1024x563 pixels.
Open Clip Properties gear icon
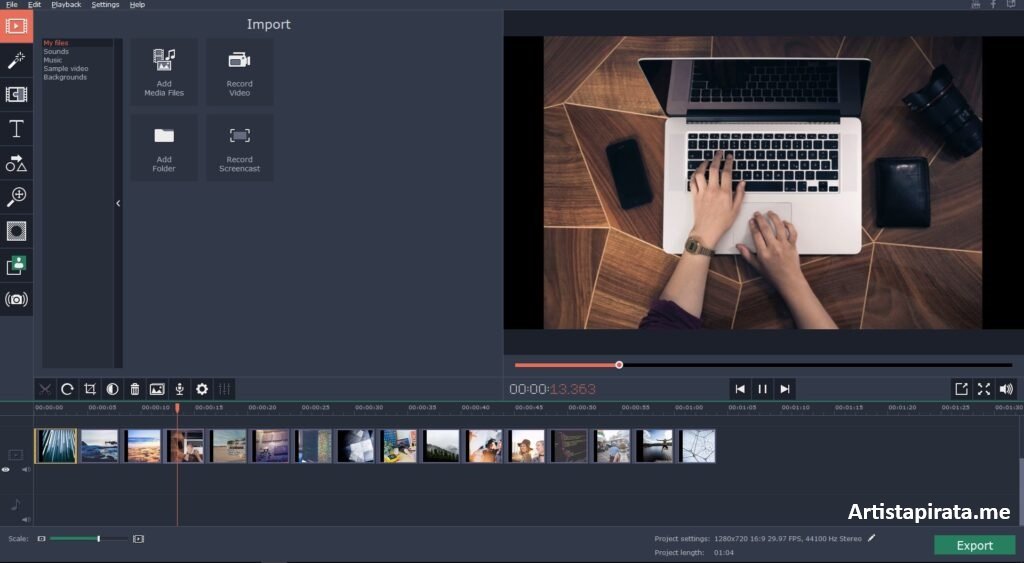[202, 389]
